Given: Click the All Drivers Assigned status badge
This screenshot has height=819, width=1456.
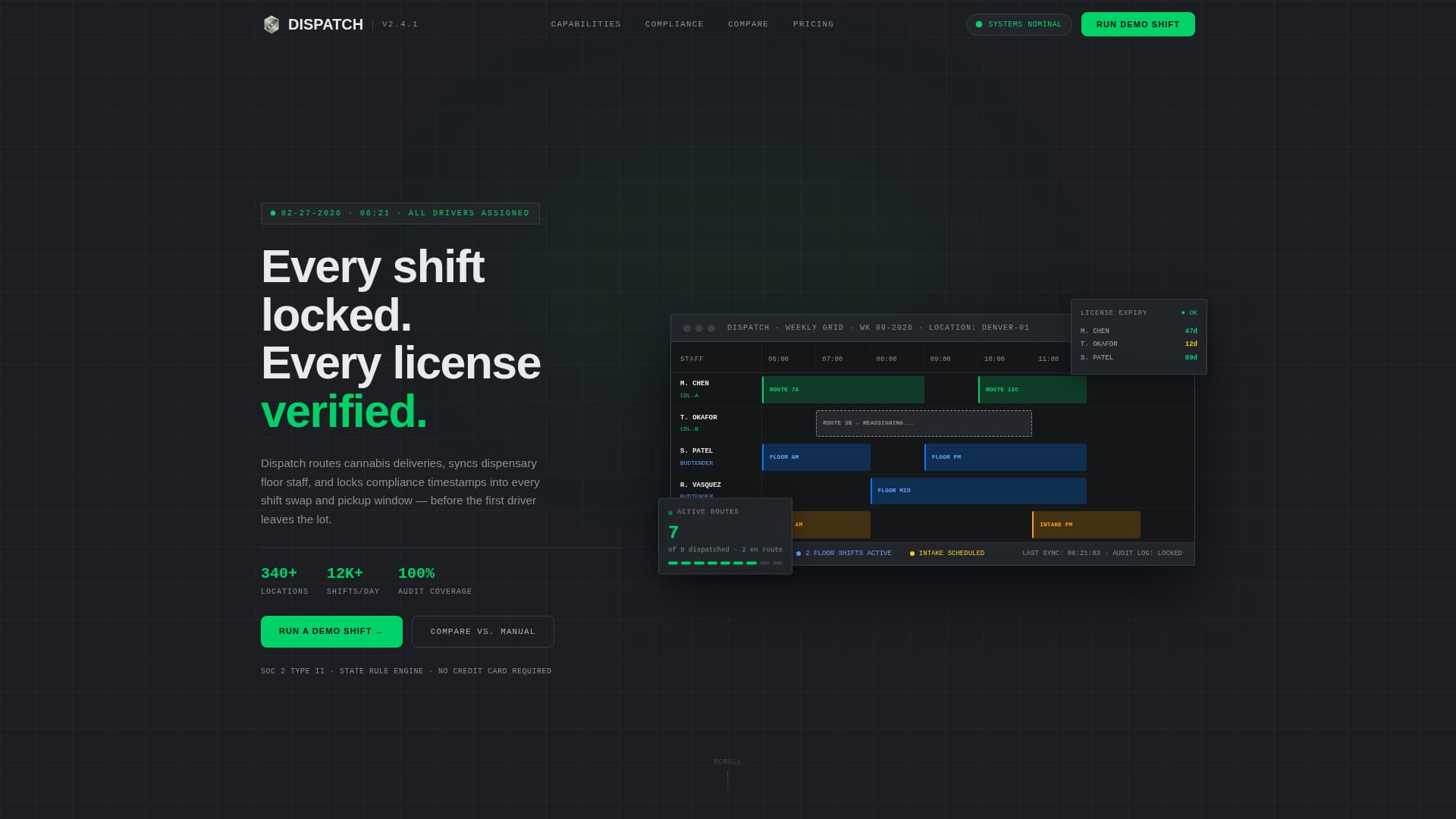Looking at the screenshot, I should tap(400, 213).
